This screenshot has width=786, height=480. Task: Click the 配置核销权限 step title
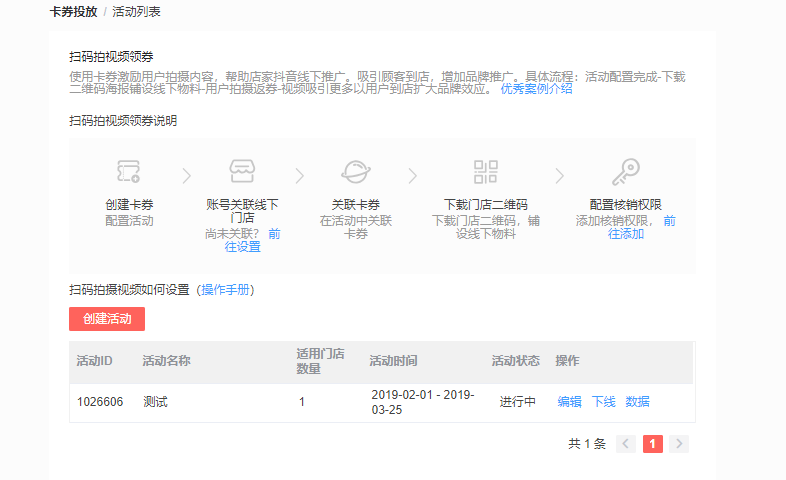pos(626,204)
